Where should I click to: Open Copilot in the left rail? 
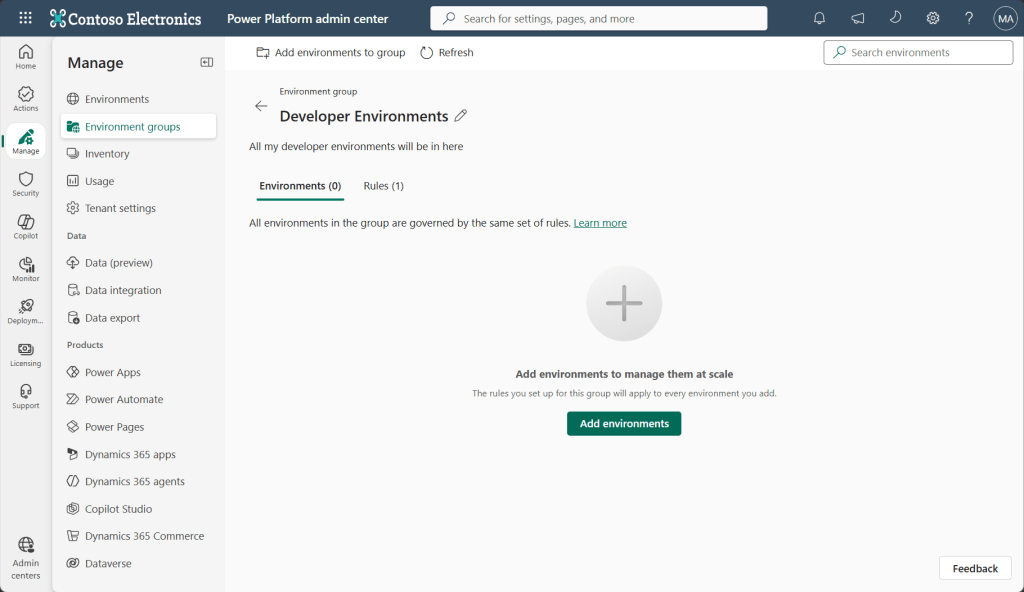[25, 227]
